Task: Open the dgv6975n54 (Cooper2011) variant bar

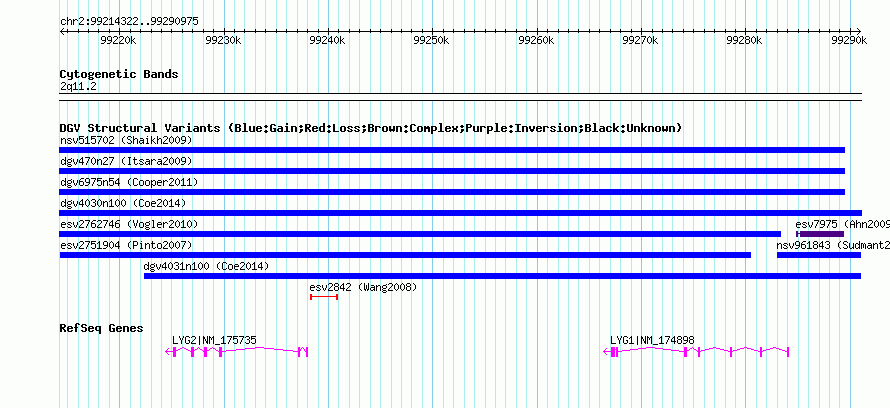Action: (452, 192)
